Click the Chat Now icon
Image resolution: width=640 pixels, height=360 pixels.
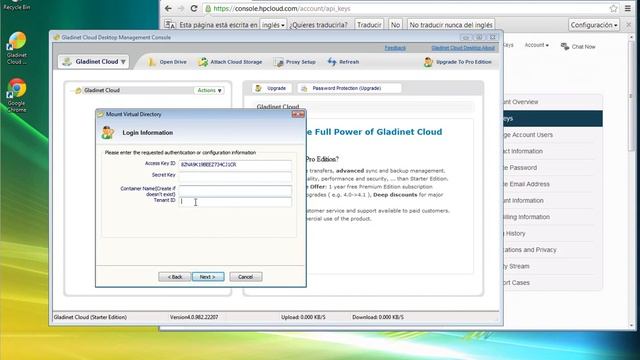pyautogui.click(x=565, y=47)
